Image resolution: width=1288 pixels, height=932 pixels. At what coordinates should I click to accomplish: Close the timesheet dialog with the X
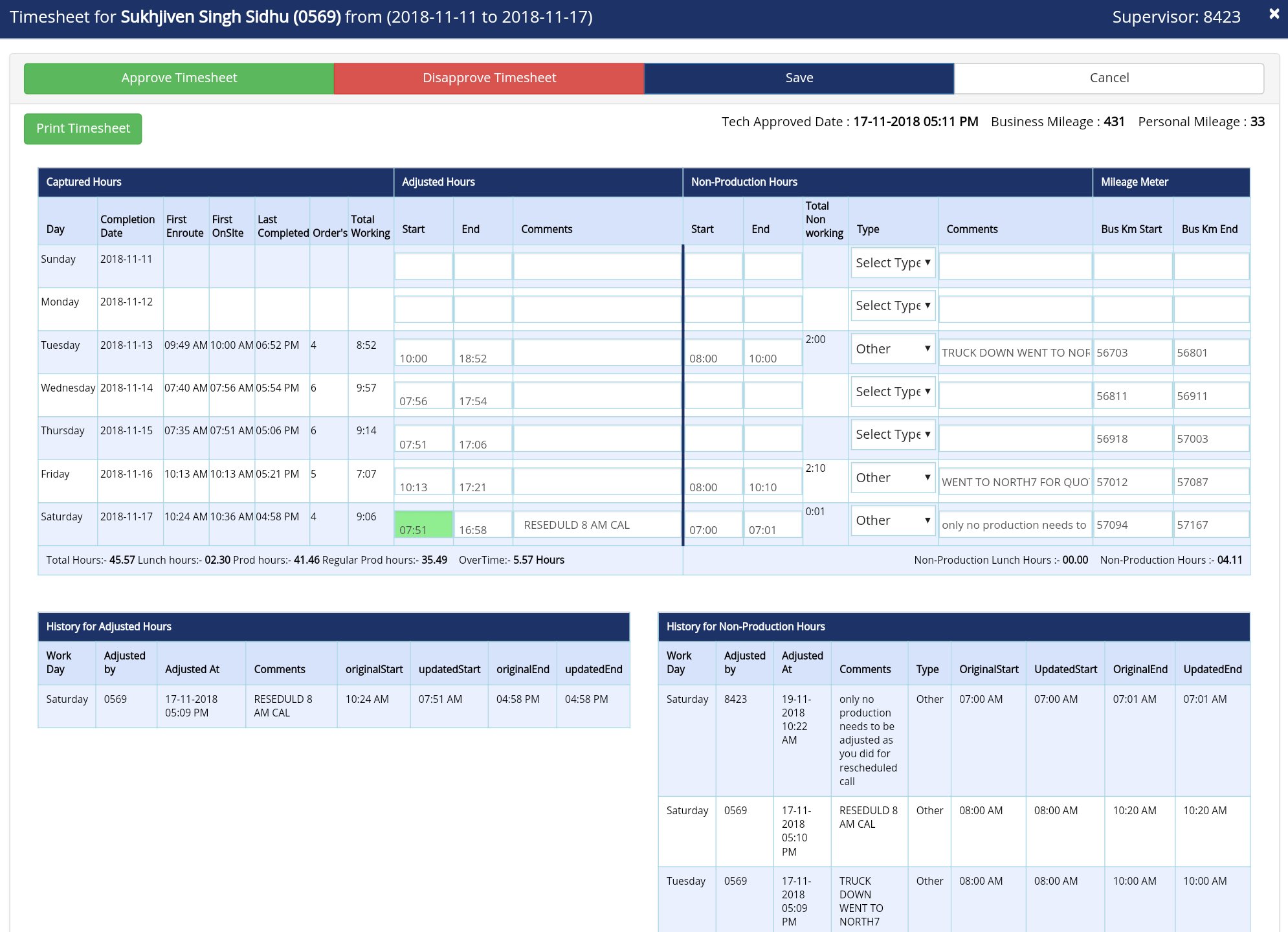click(x=1274, y=14)
